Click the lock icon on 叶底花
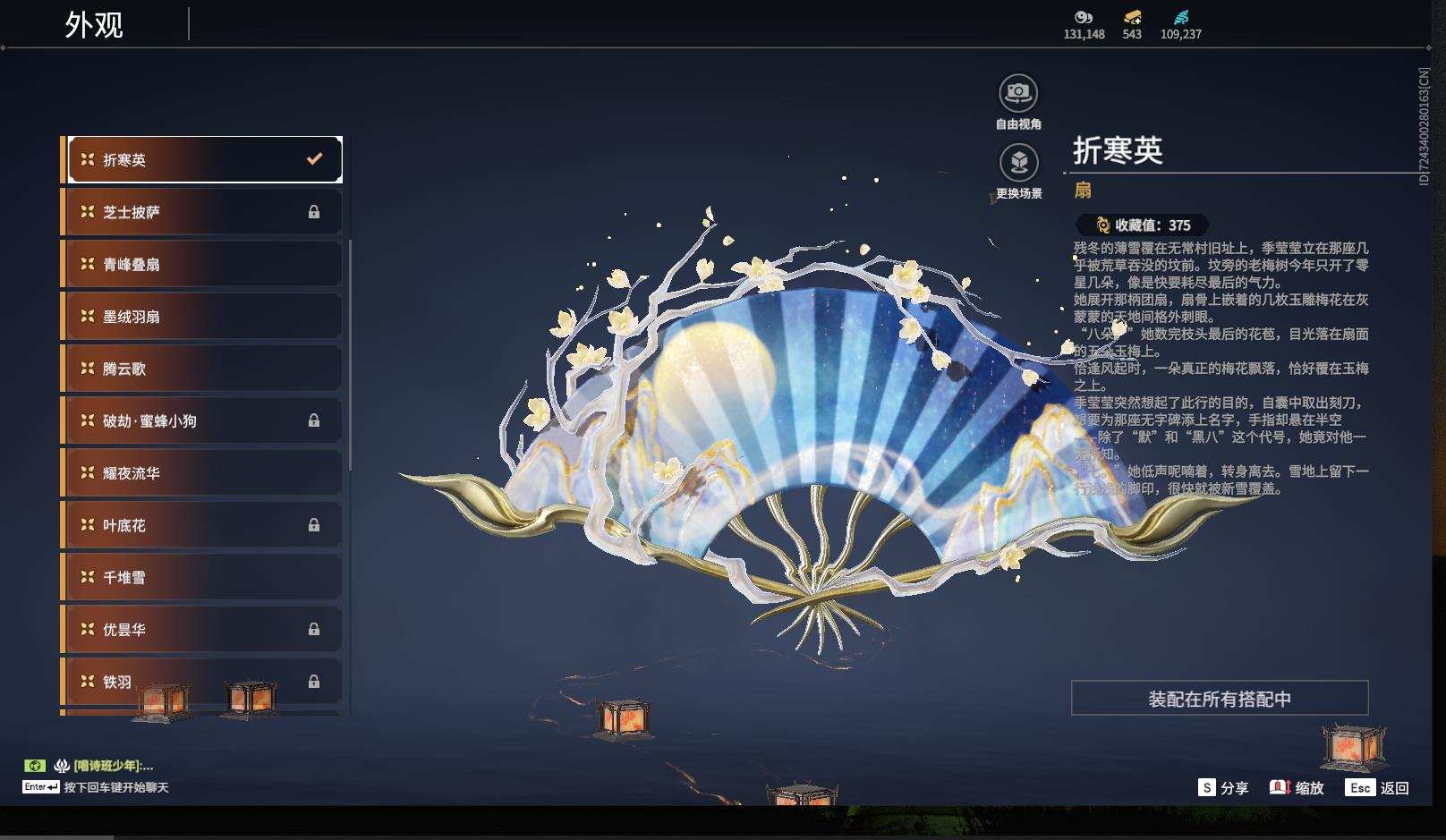Screen dimensions: 1446x840 [314, 525]
